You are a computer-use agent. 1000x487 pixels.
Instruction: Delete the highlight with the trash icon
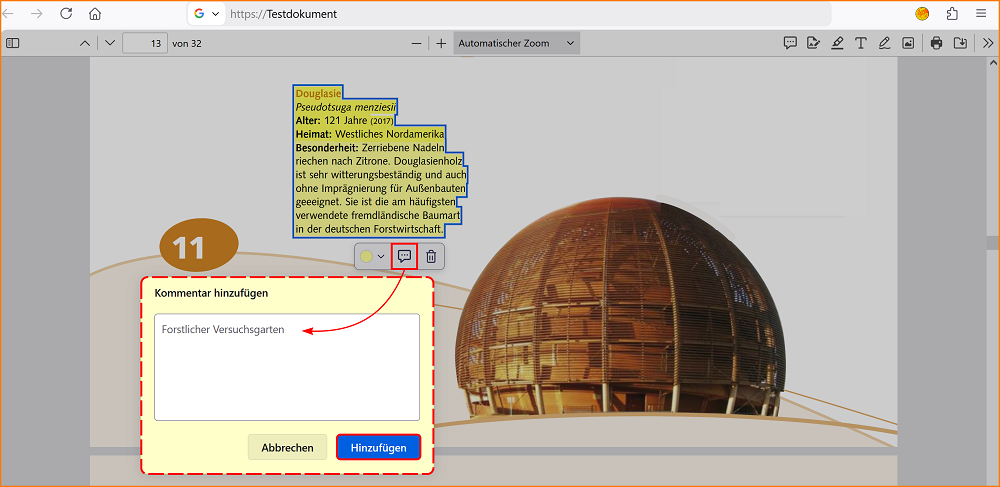pyautogui.click(x=431, y=257)
